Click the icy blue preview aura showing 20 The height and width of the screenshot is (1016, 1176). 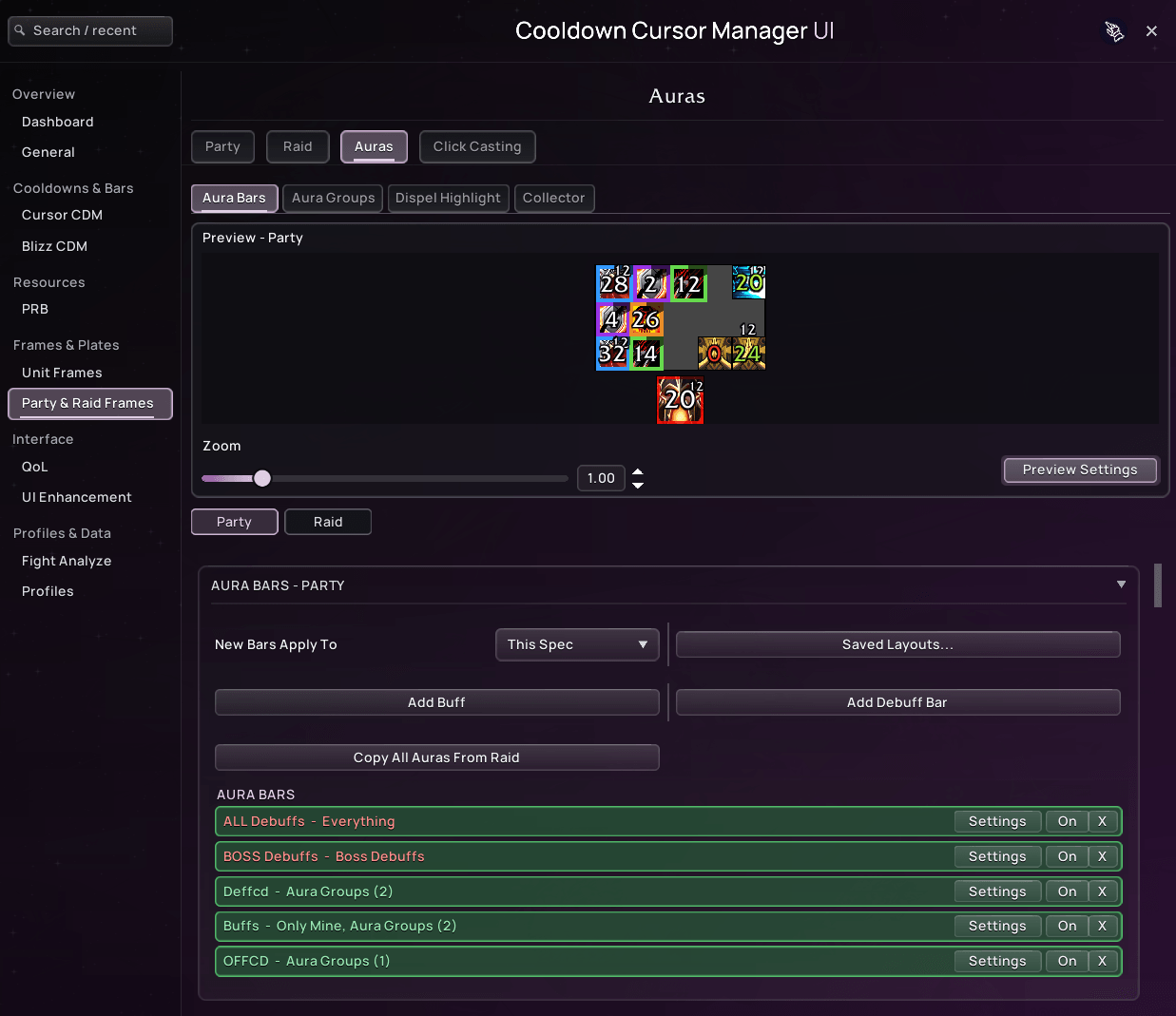pos(749,282)
